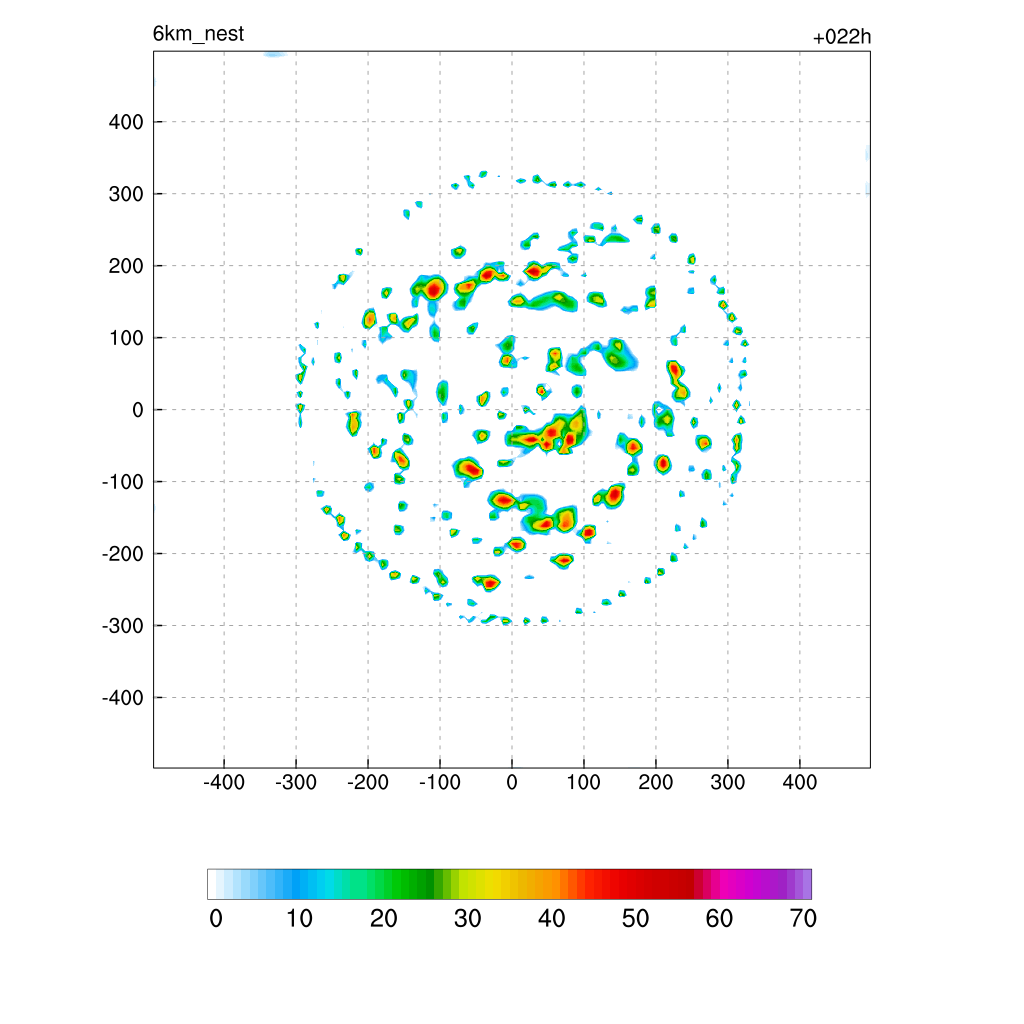This screenshot has width=1024, height=1024.
Task: Click the "6km_nest" plot title
Action: pyautogui.click(x=198, y=33)
